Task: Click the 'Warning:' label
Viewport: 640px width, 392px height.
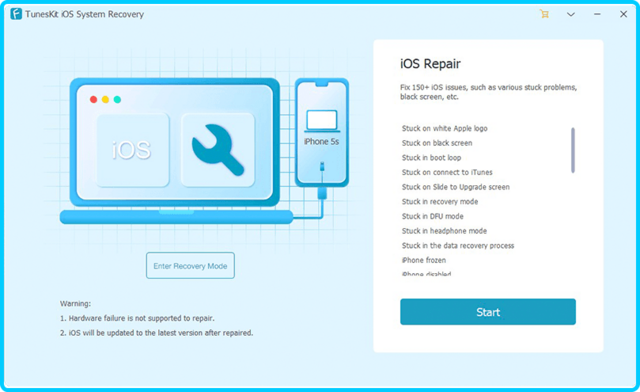Action: click(x=75, y=303)
